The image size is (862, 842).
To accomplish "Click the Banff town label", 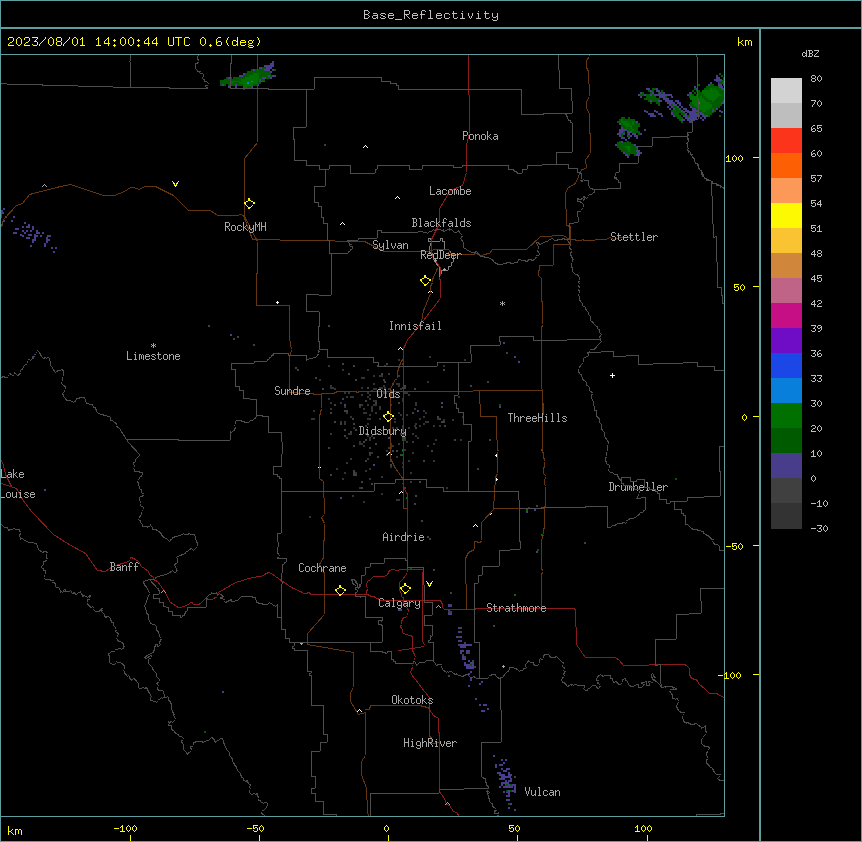I will pyautogui.click(x=124, y=567).
